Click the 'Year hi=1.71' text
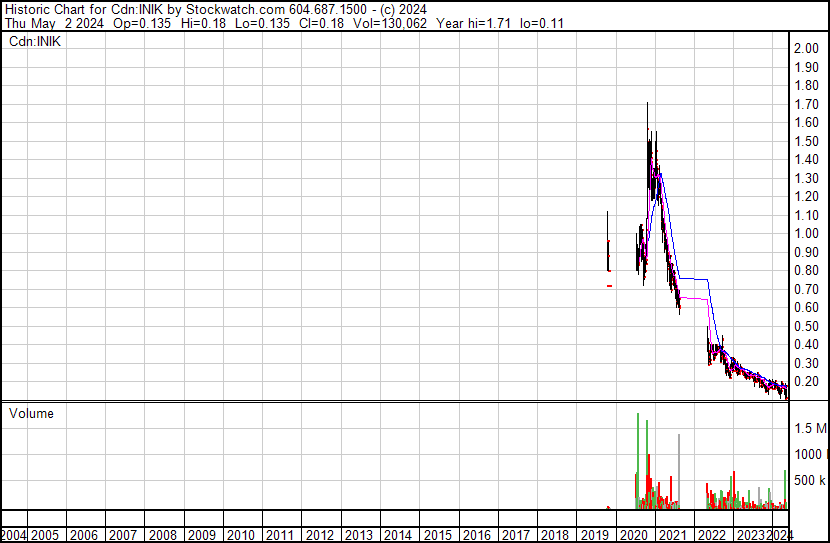This screenshot has height=543, width=830. (x=473, y=23)
